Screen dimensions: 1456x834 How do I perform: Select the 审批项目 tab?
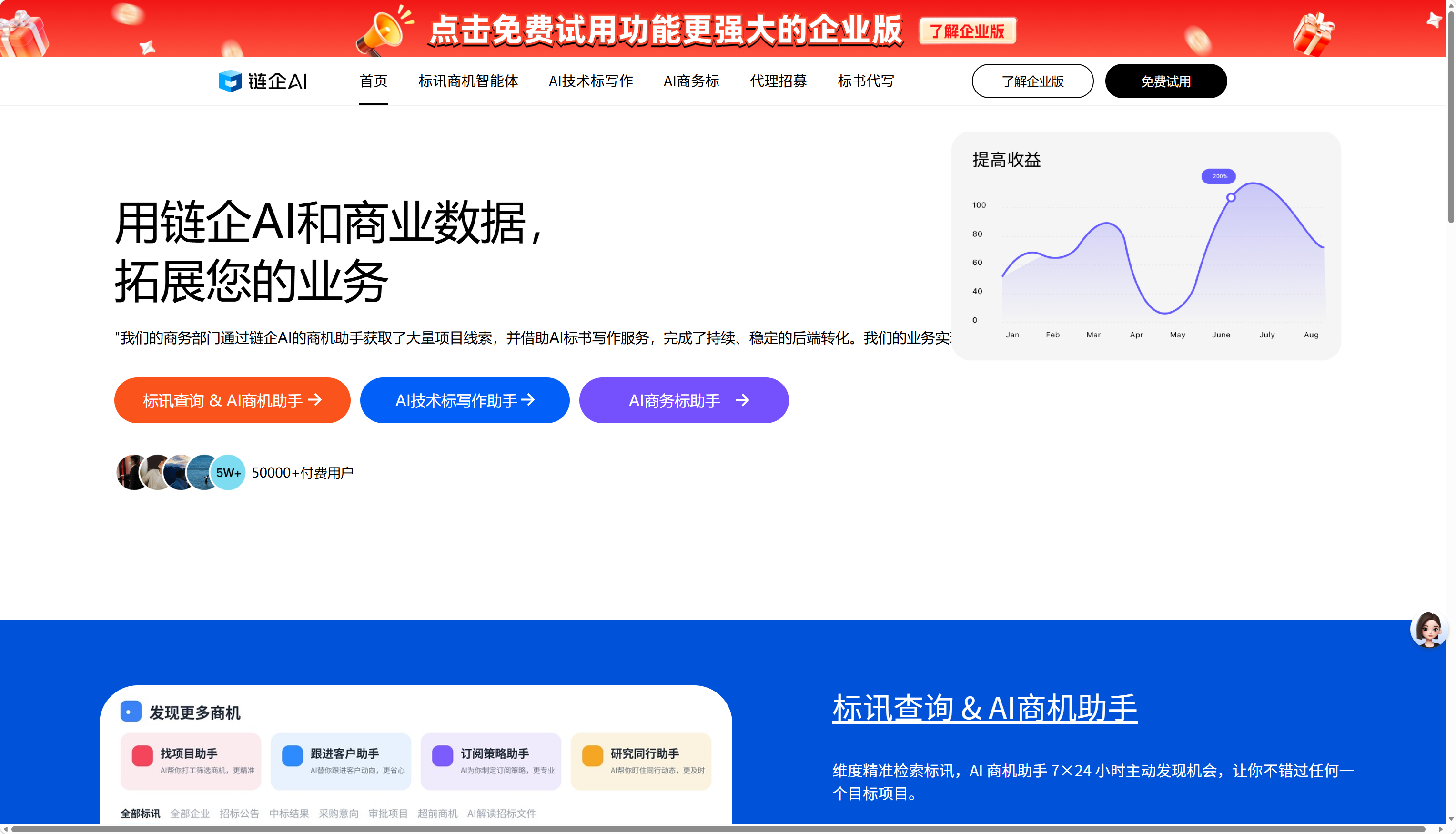(x=388, y=813)
